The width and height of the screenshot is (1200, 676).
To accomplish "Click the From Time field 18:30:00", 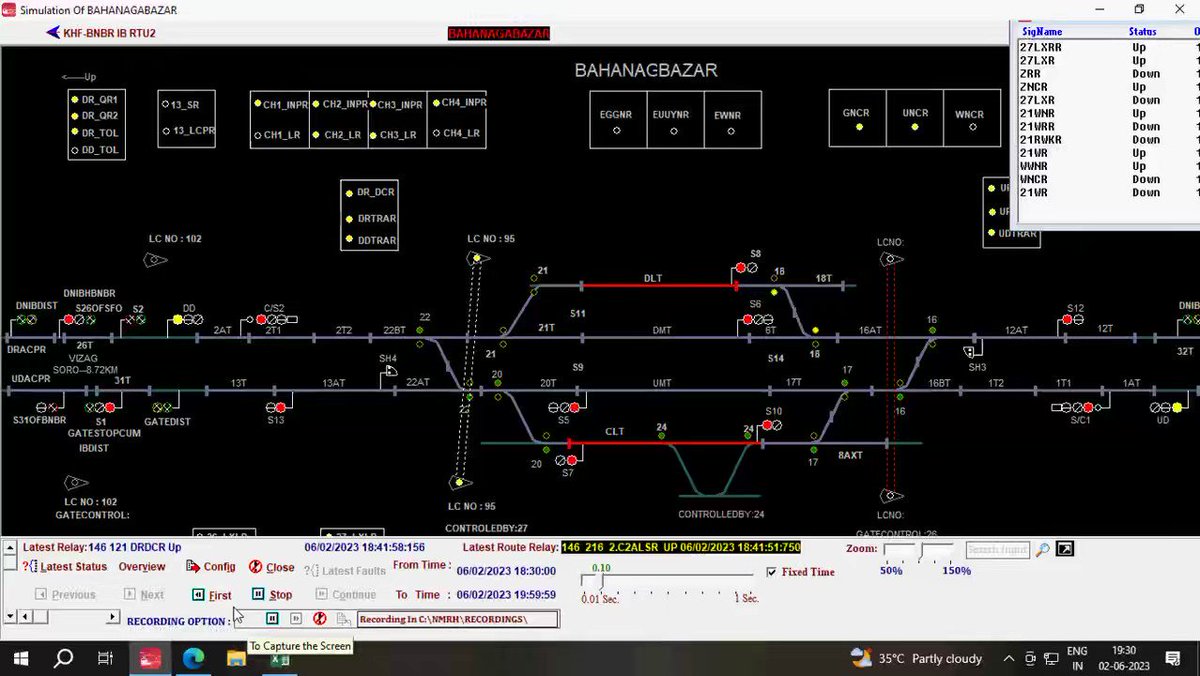I will 506,571.
